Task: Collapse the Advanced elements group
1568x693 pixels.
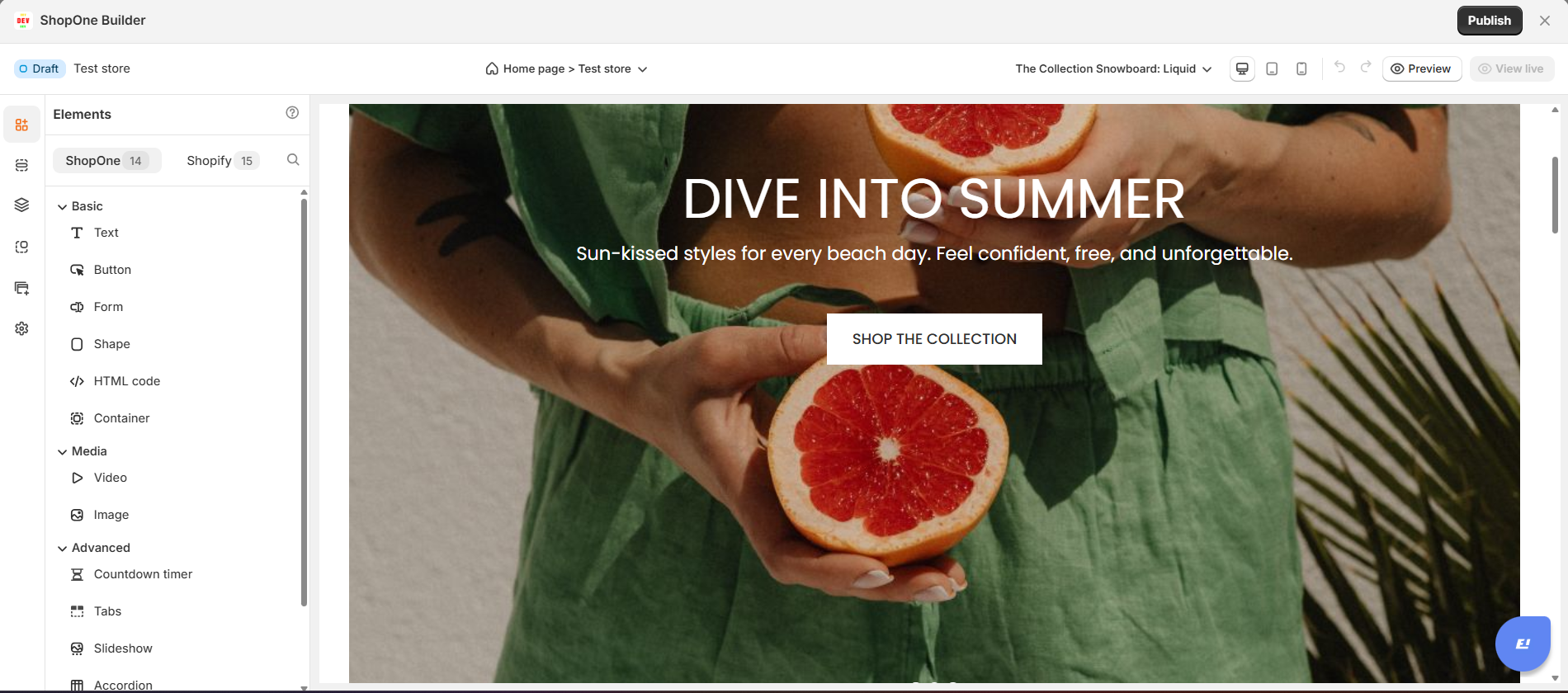Action: pyautogui.click(x=93, y=548)
